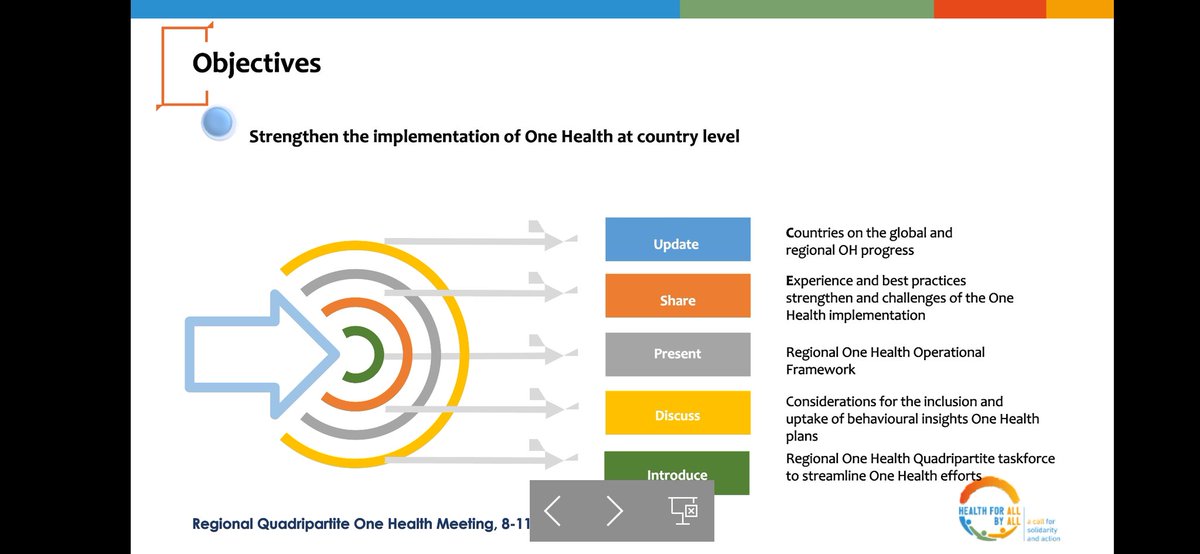1200x554 pixels.
Task: Select the blue Update box
Action: coord(677,240)
